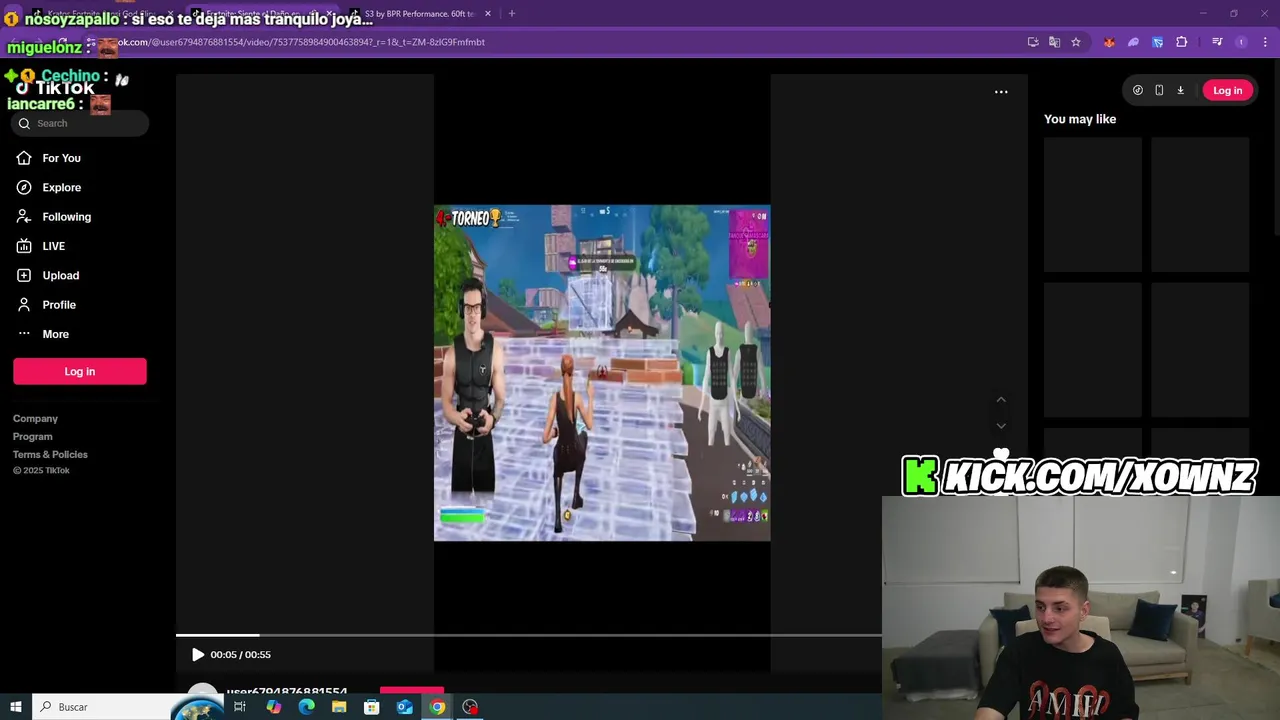
Task: Click the browser address bar URL
Action: click(300, 42)
